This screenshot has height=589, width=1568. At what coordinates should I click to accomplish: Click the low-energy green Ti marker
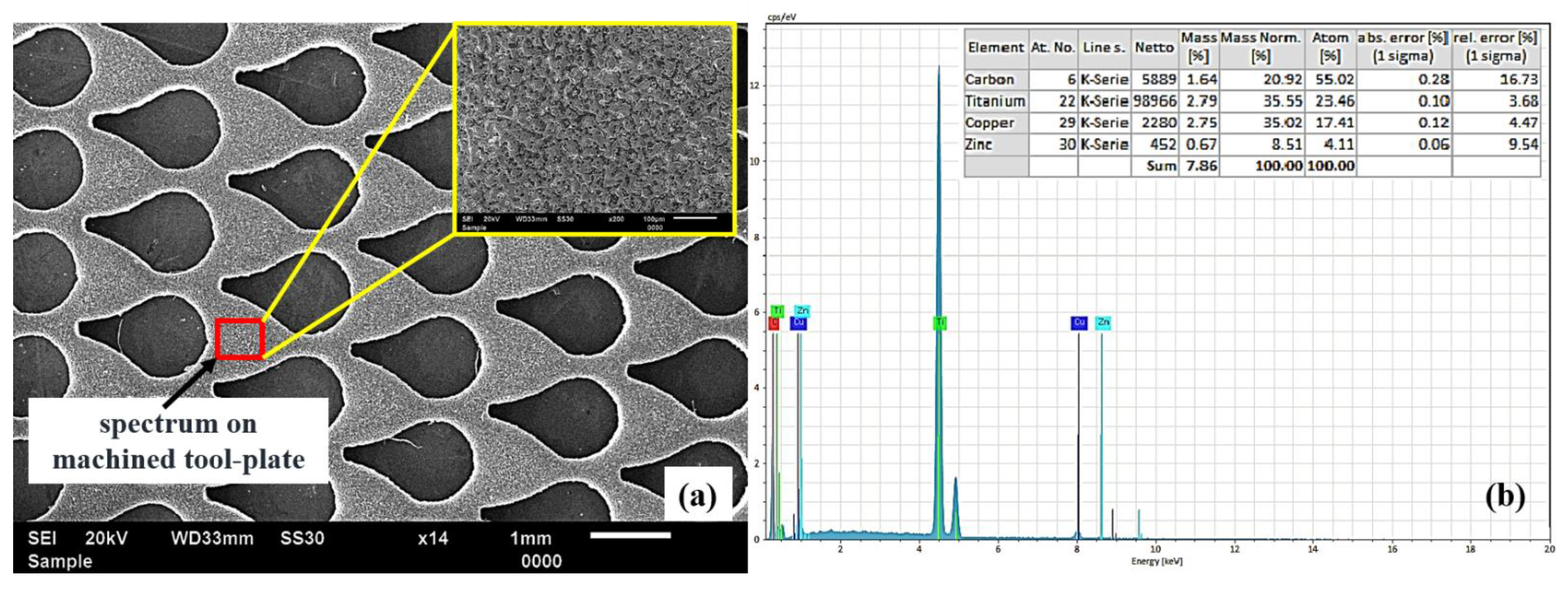(x=777, y=311)
